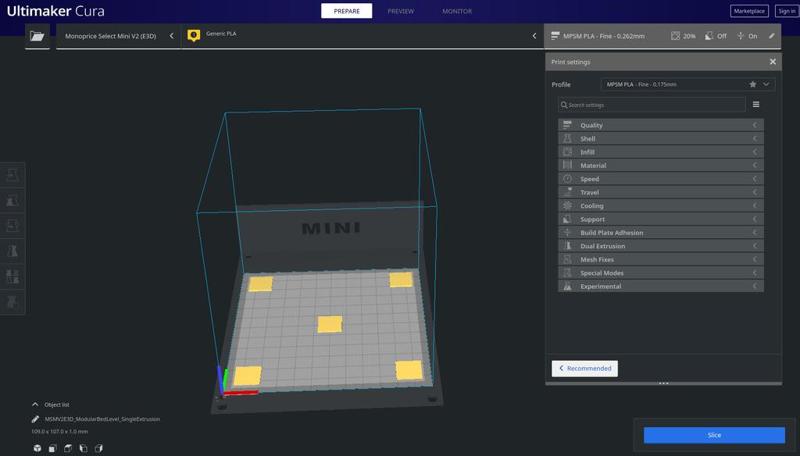
Task: Switch to the PREPARE tab
Action: (346, 11)
